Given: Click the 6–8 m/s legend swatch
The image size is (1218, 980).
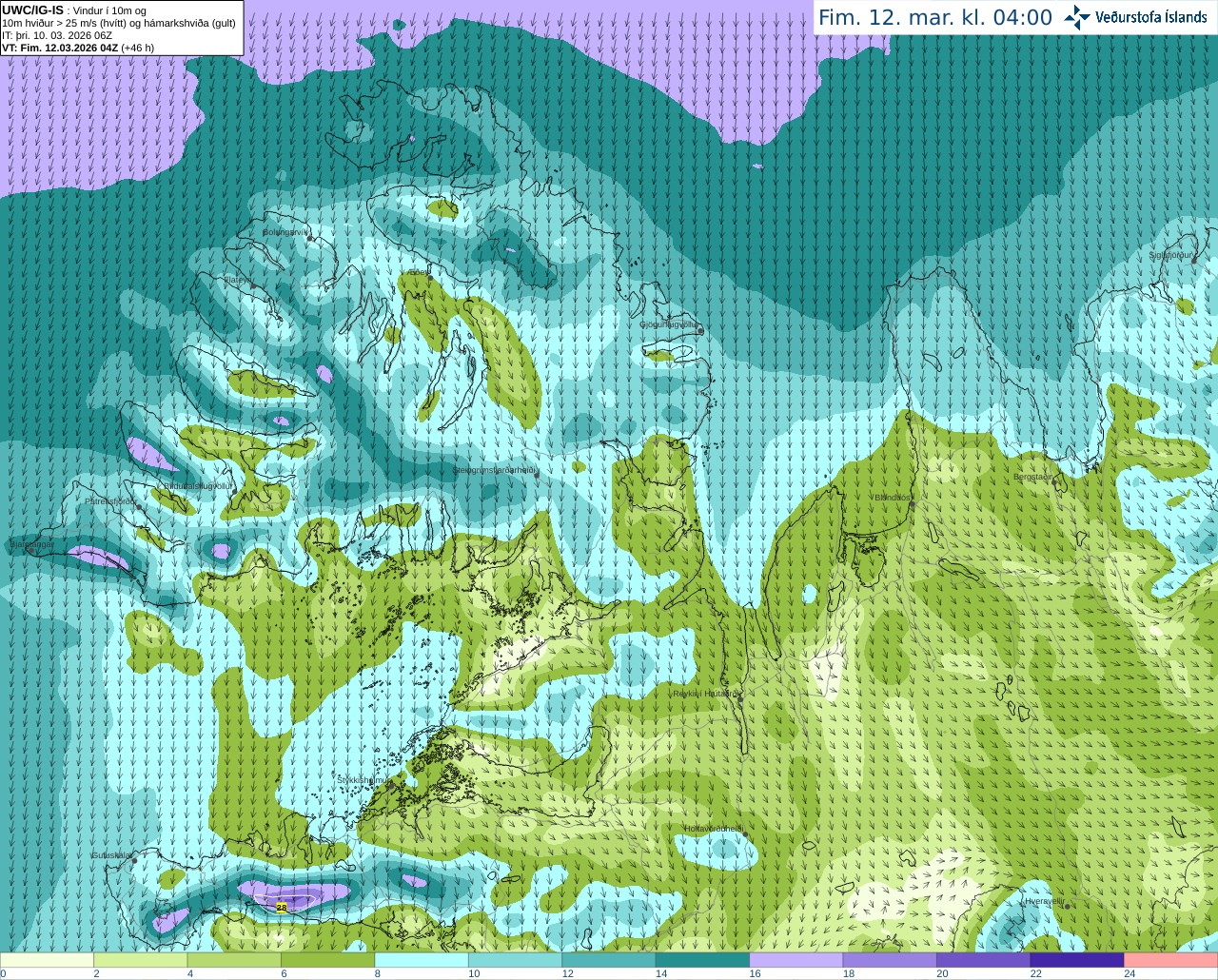Looking at the screenshot, I should click(328, 960).
